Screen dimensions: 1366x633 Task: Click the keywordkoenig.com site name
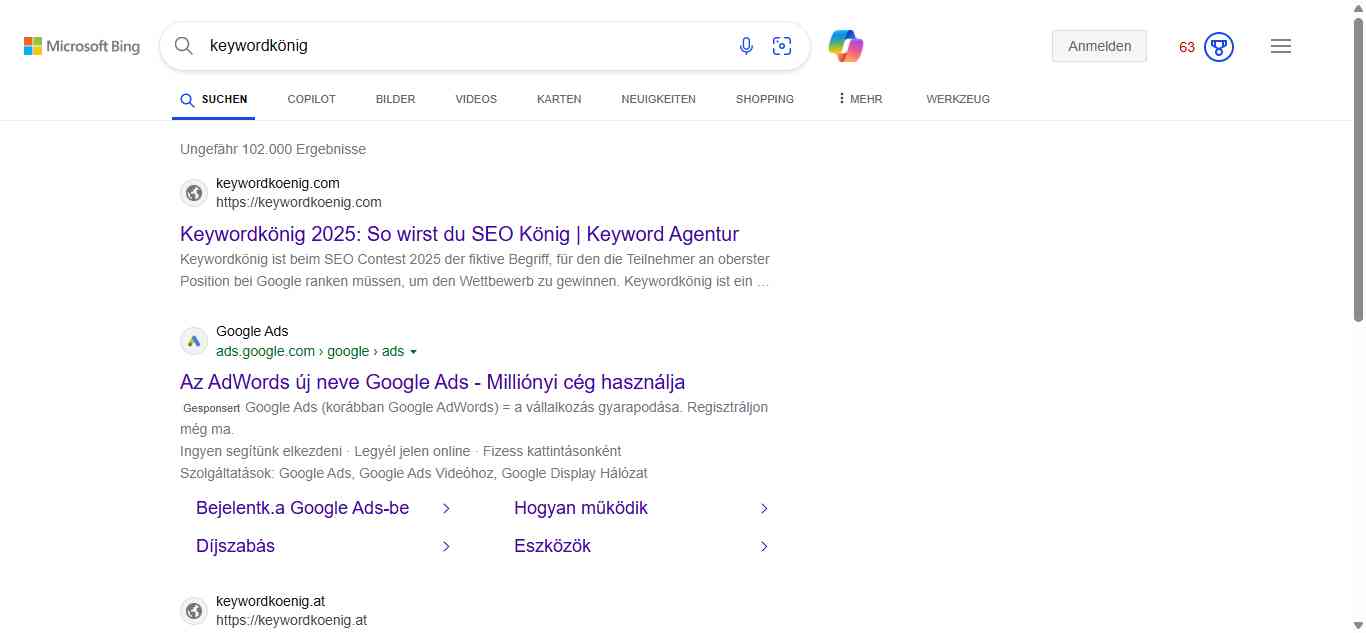[278, 183]
